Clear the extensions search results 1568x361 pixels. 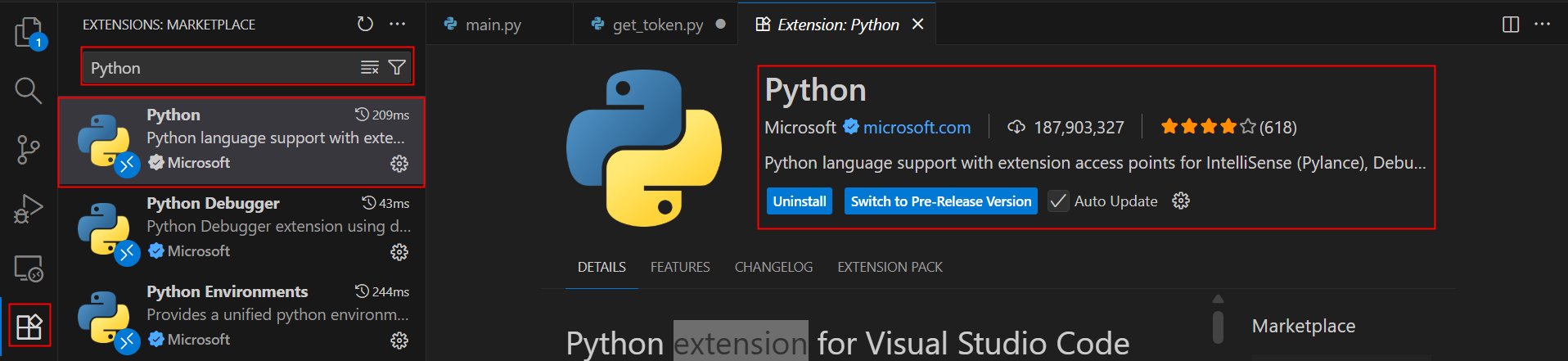click(370, 68)
